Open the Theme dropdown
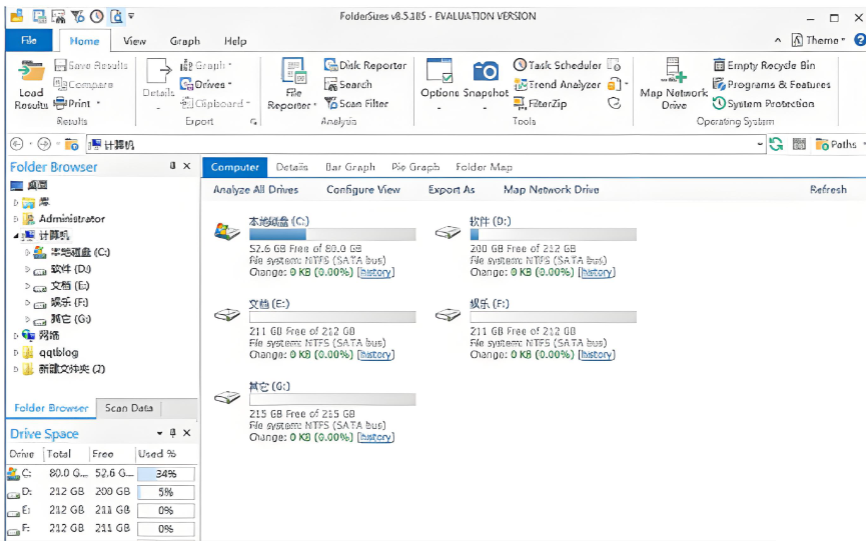This screenshot has height=547, width=866. pos(818,41)
